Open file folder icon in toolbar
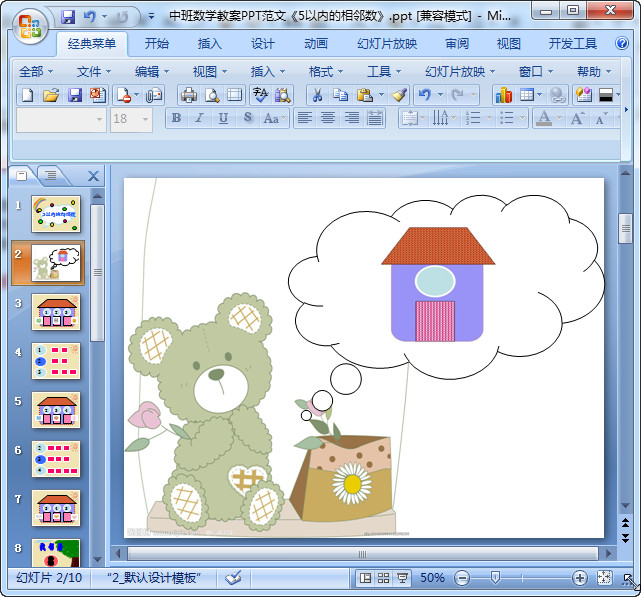Image resolution: width=641 pixels, height=597 pixels. 51,95
